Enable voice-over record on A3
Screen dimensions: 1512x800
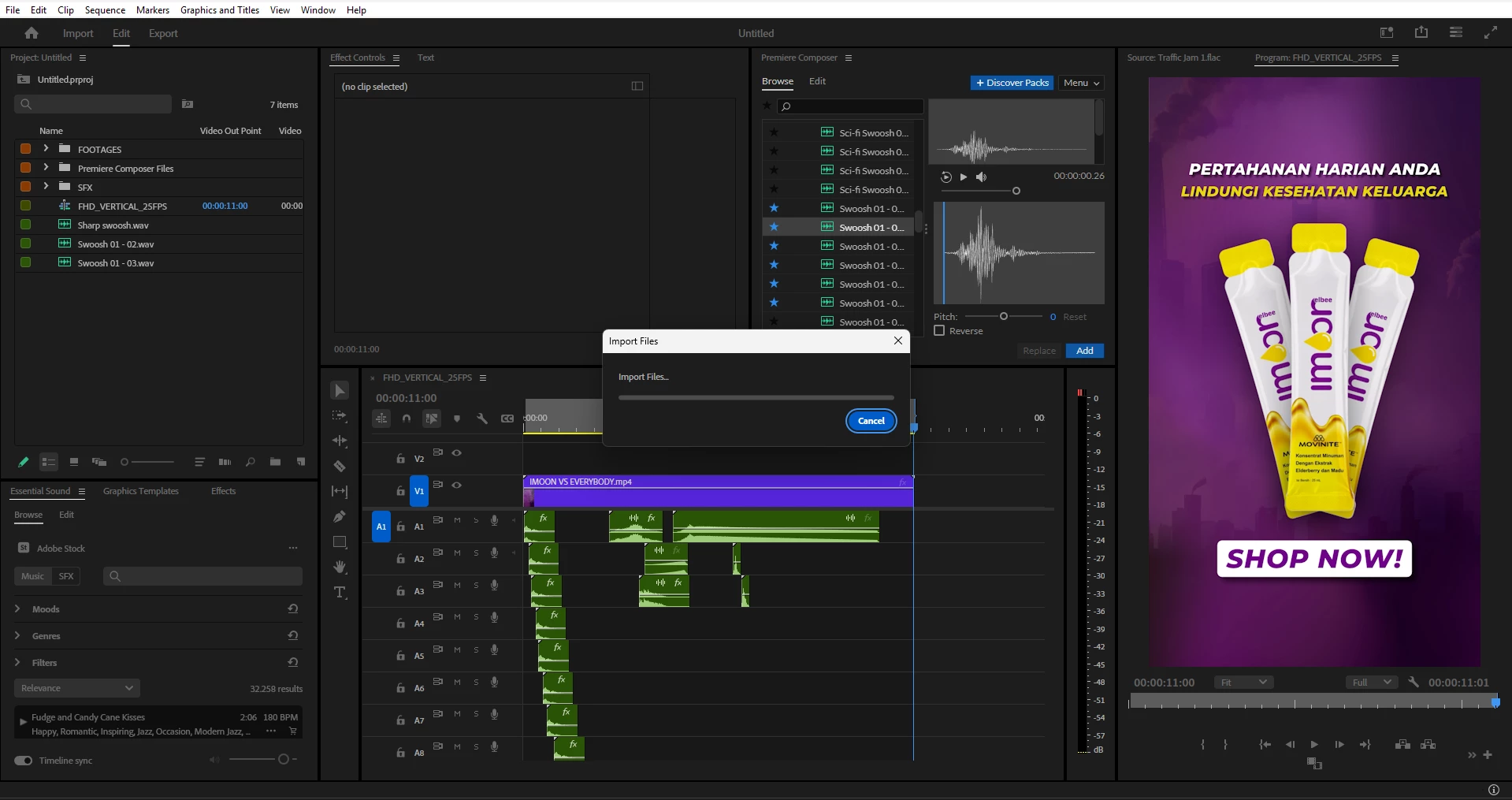pos(494,586)
